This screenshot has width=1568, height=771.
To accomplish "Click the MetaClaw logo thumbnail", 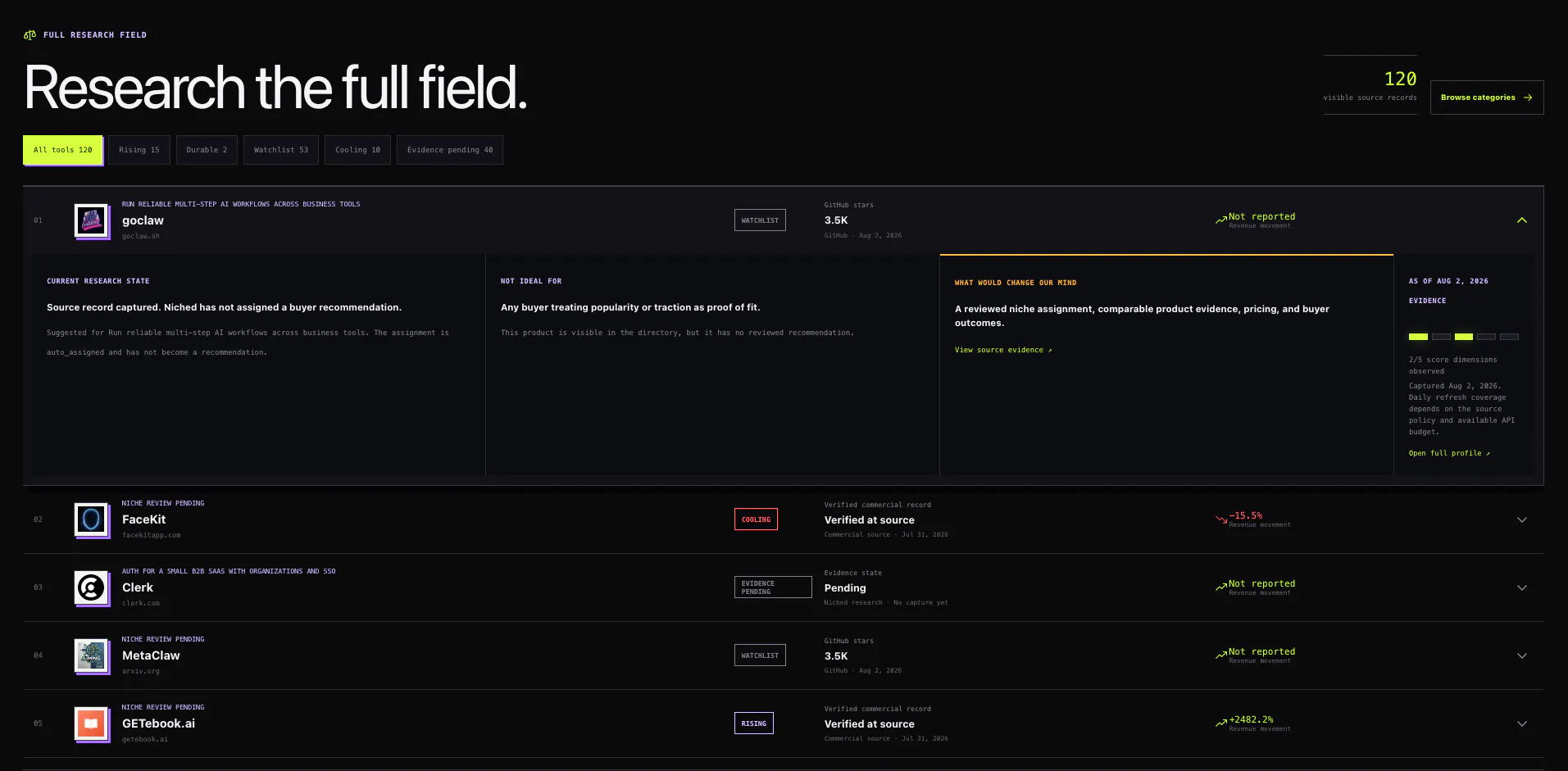I will [91, 655].
